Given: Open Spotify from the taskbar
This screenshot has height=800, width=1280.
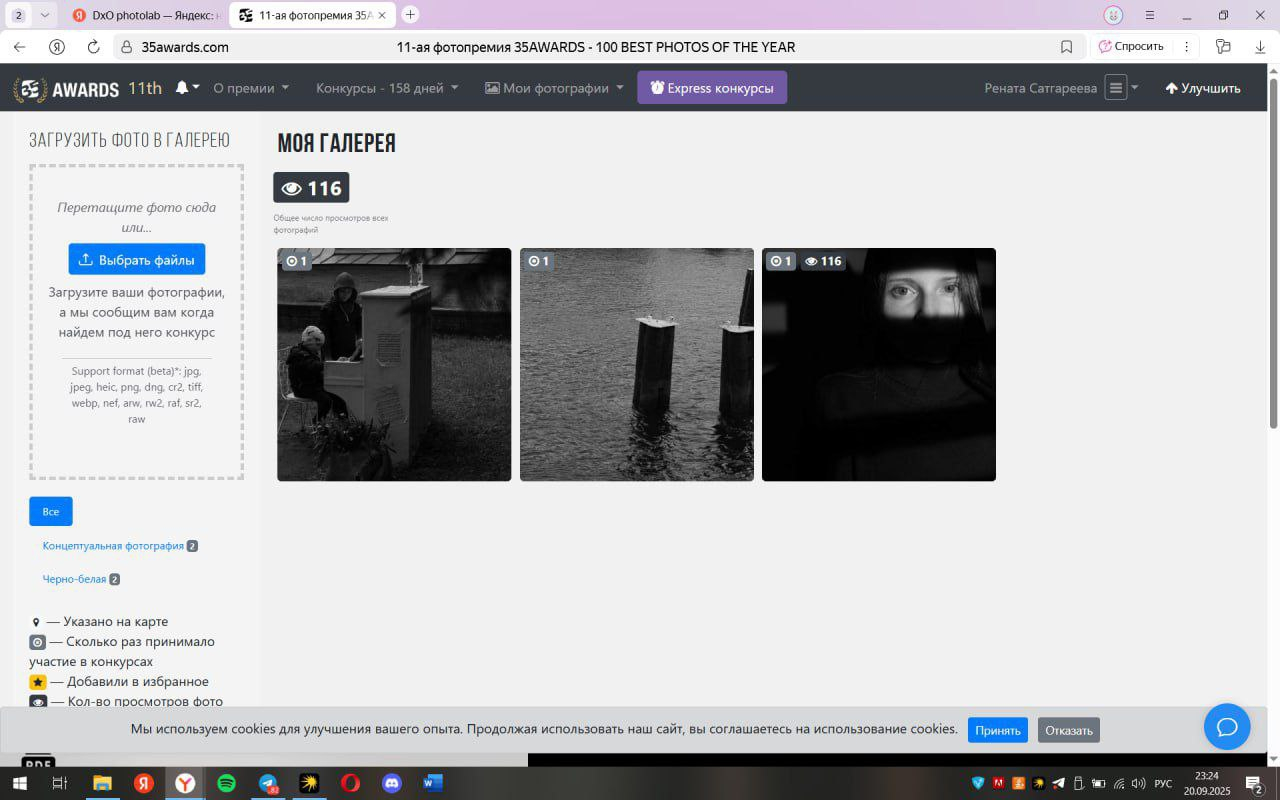Looking at the screenshot, I should pos(226,783).
